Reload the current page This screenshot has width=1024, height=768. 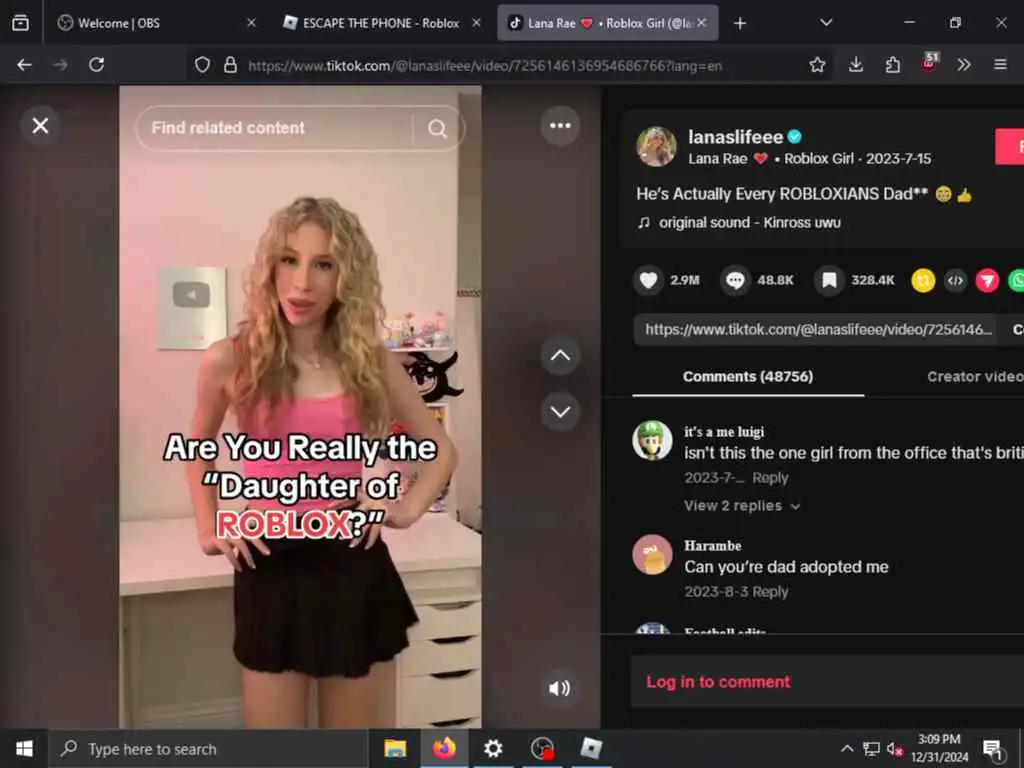coord(97,65)
